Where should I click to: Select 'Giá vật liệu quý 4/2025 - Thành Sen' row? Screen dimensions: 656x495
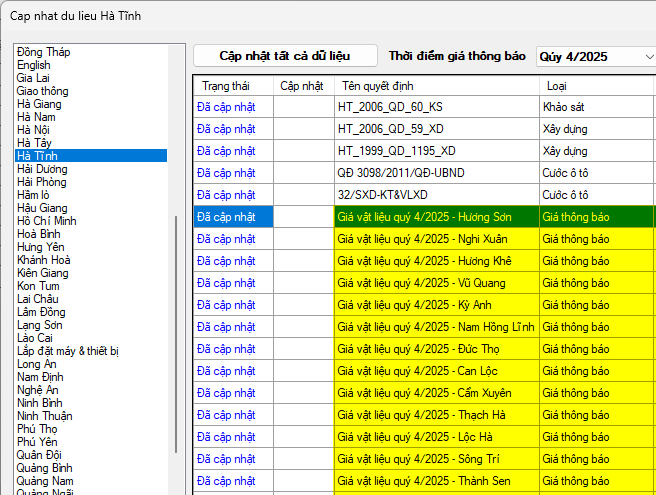click(x=435, y=481)
